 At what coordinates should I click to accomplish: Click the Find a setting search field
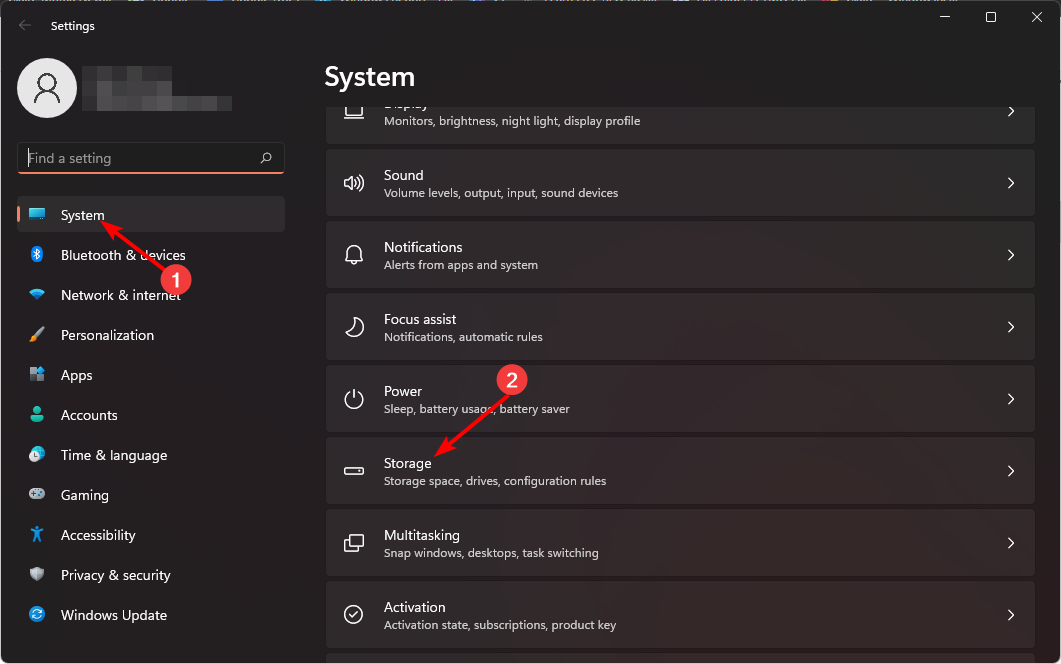pyautogui.click(x=140, y=158)
